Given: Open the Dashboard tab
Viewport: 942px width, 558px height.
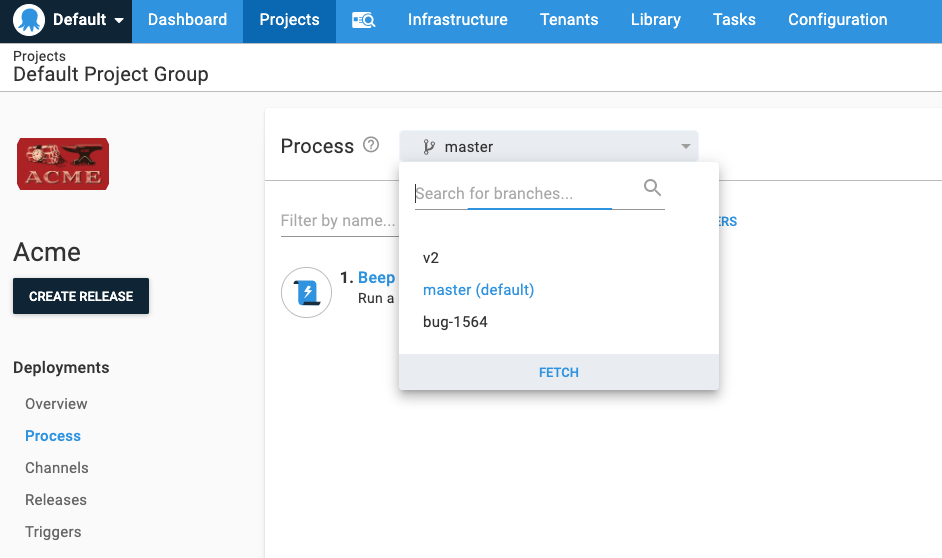Looking at the screenshot, I should click(187, 20).
